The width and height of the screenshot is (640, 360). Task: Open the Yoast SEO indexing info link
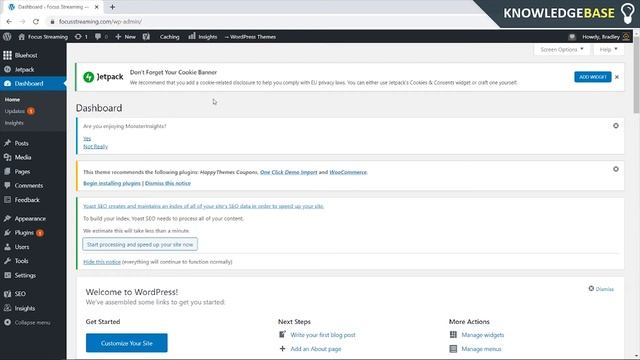[x=203, y=206]
